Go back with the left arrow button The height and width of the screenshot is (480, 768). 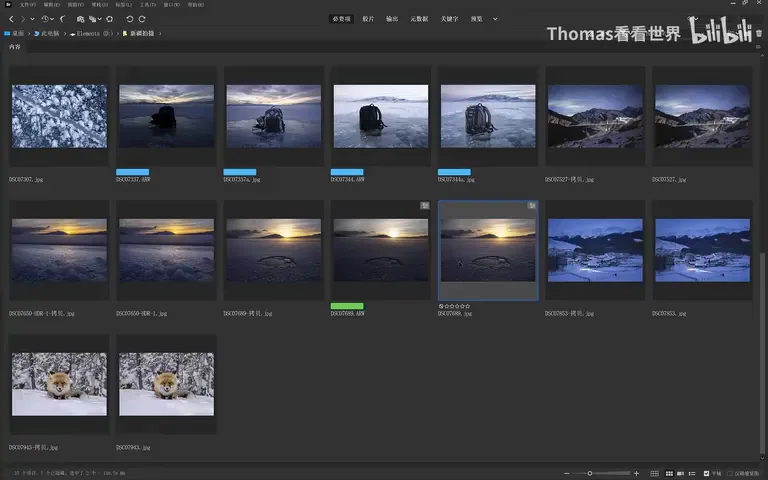11,19
